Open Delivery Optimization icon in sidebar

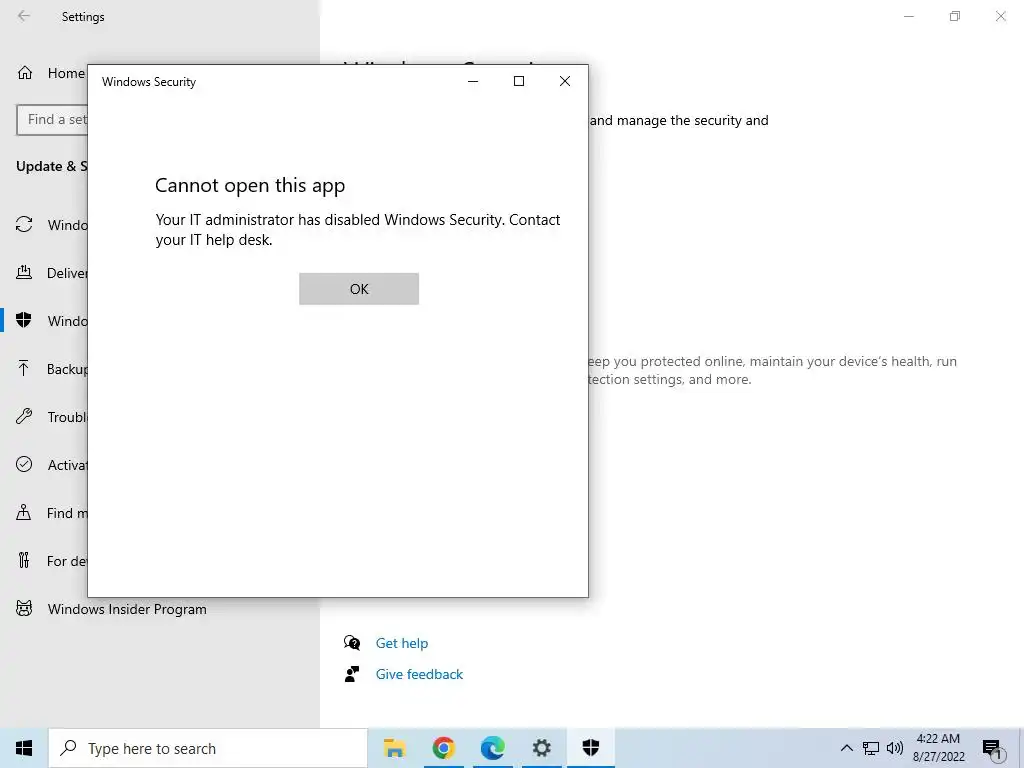tap(24, 272)
